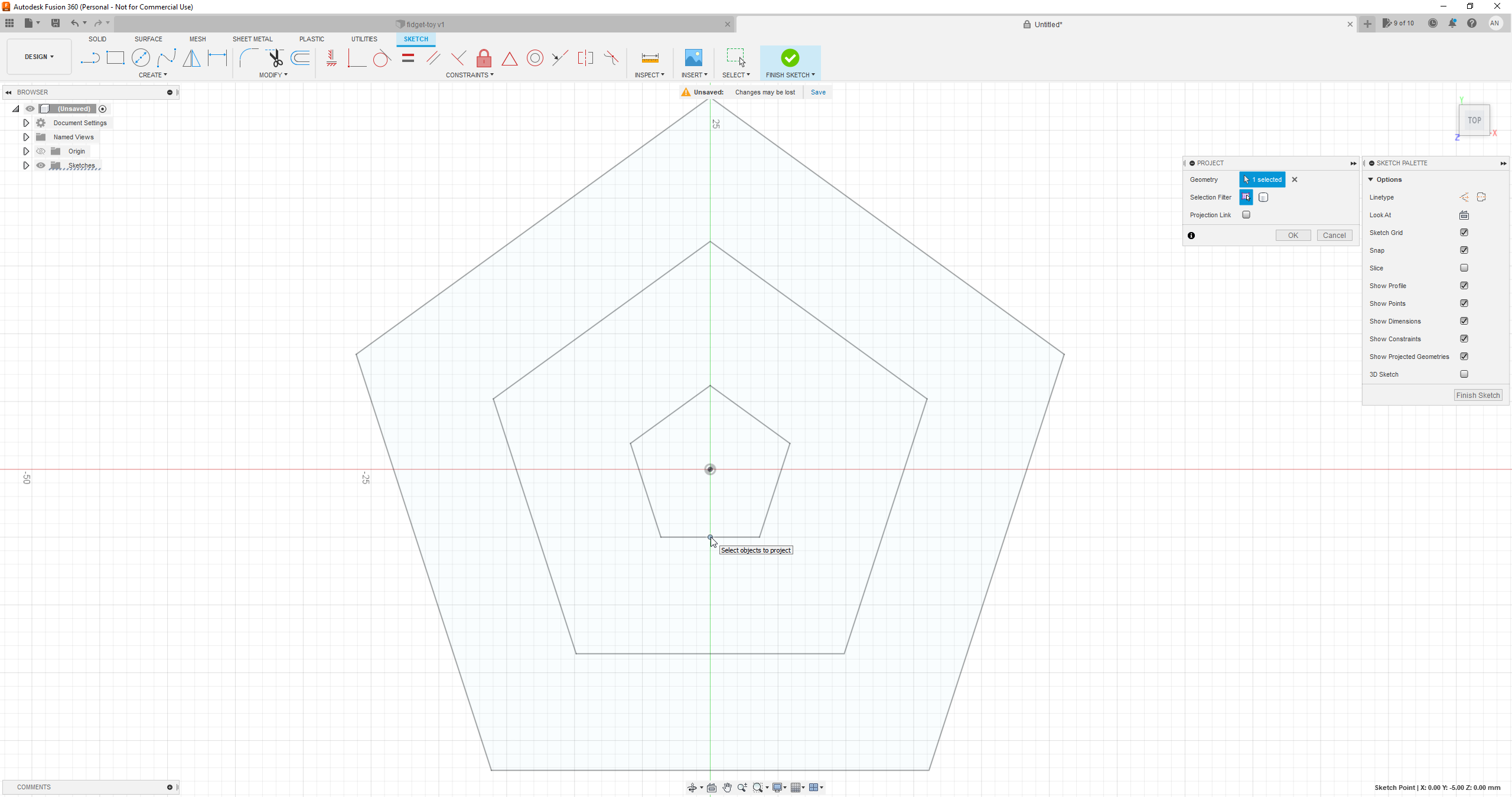Screen dimensions: 1512x797
Task: Toggle Projection Link in the Project dialog
Action: [x=1246, y=215]
